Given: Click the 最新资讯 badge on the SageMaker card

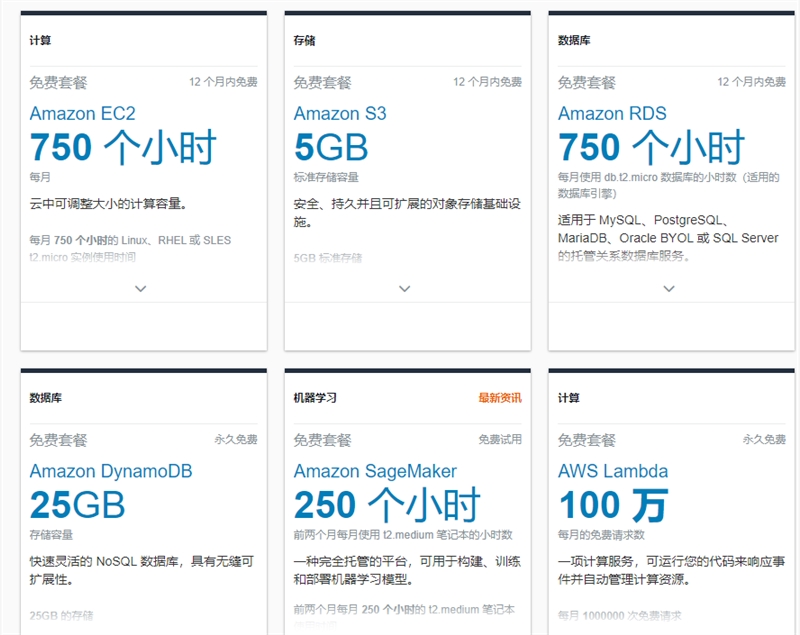Looking at the screenshot, I should coord(500,398).
